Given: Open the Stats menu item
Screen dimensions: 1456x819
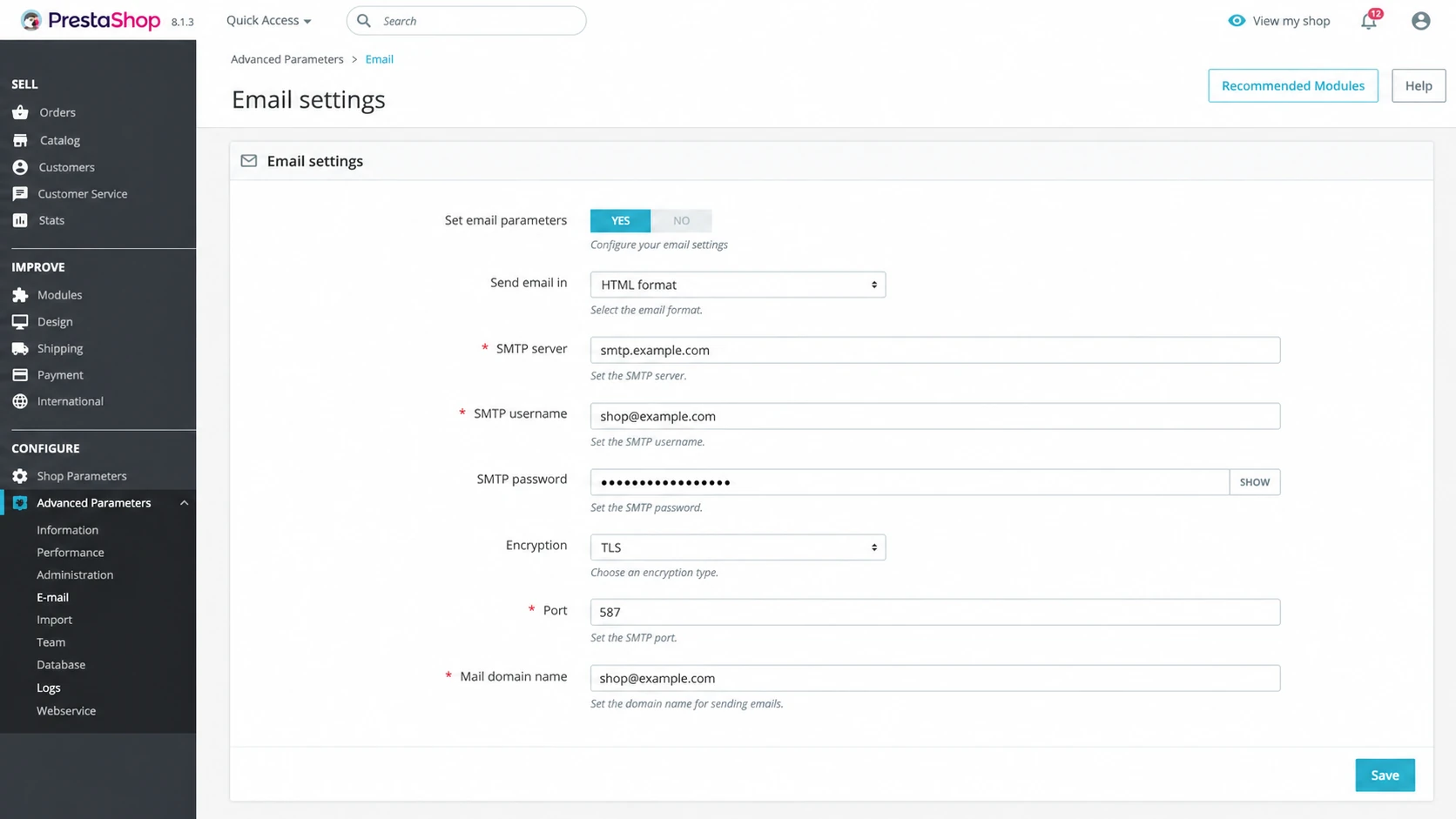Looking at the screenshot, I should 51,220.
